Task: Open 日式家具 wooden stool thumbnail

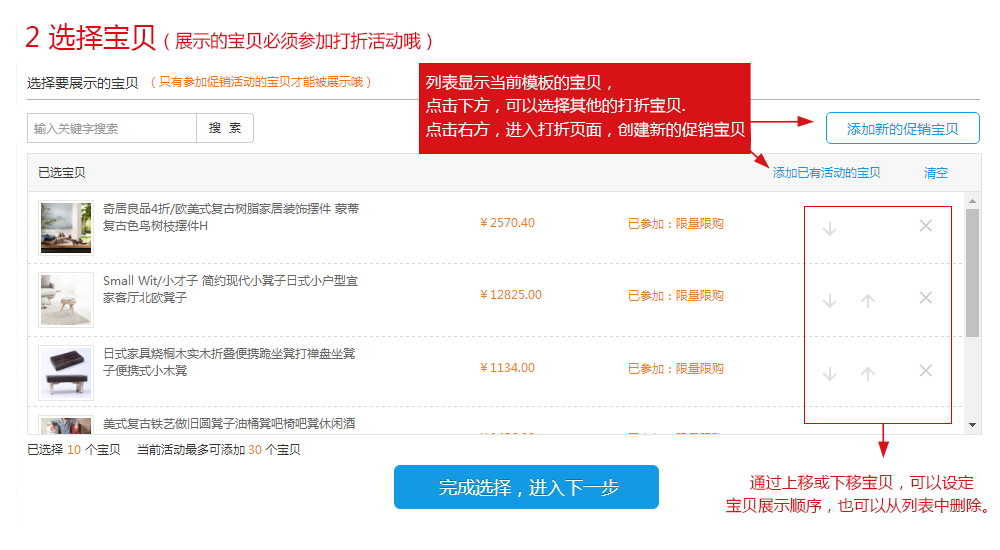Action: (66, 373)
